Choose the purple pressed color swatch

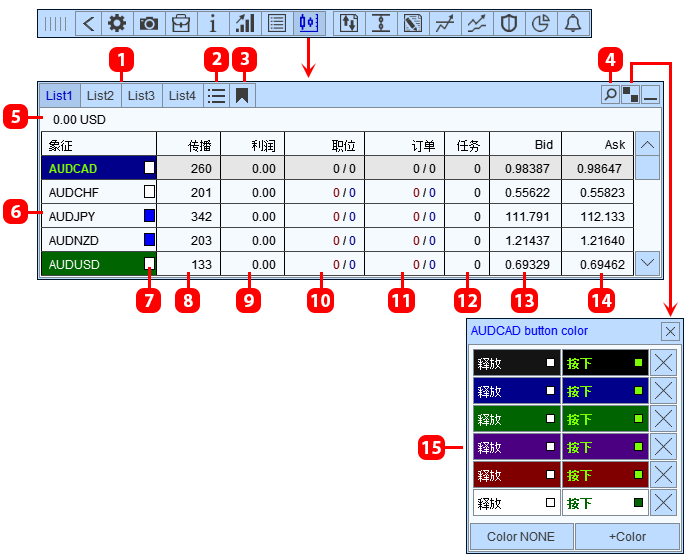pos(605,447)
